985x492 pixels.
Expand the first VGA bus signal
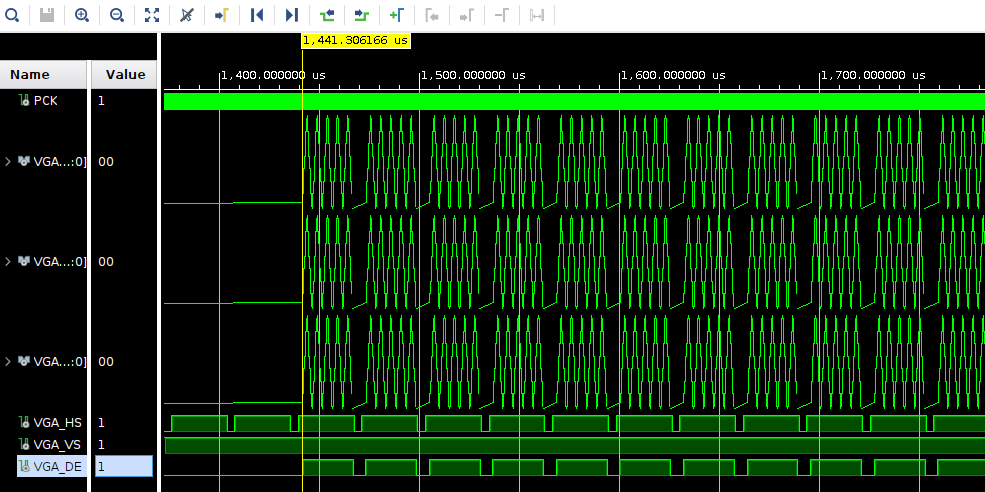8,161
